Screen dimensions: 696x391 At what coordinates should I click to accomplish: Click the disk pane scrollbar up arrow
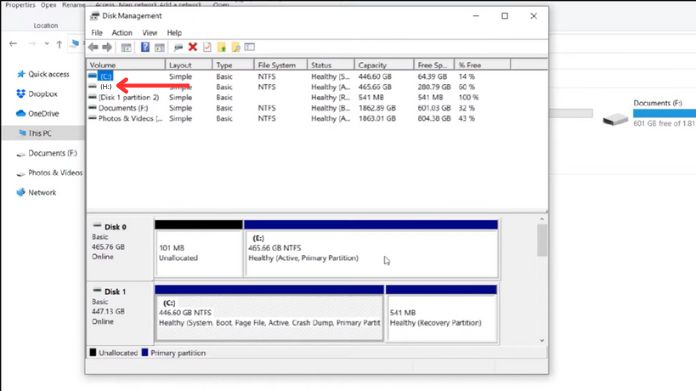pos(542,219)
